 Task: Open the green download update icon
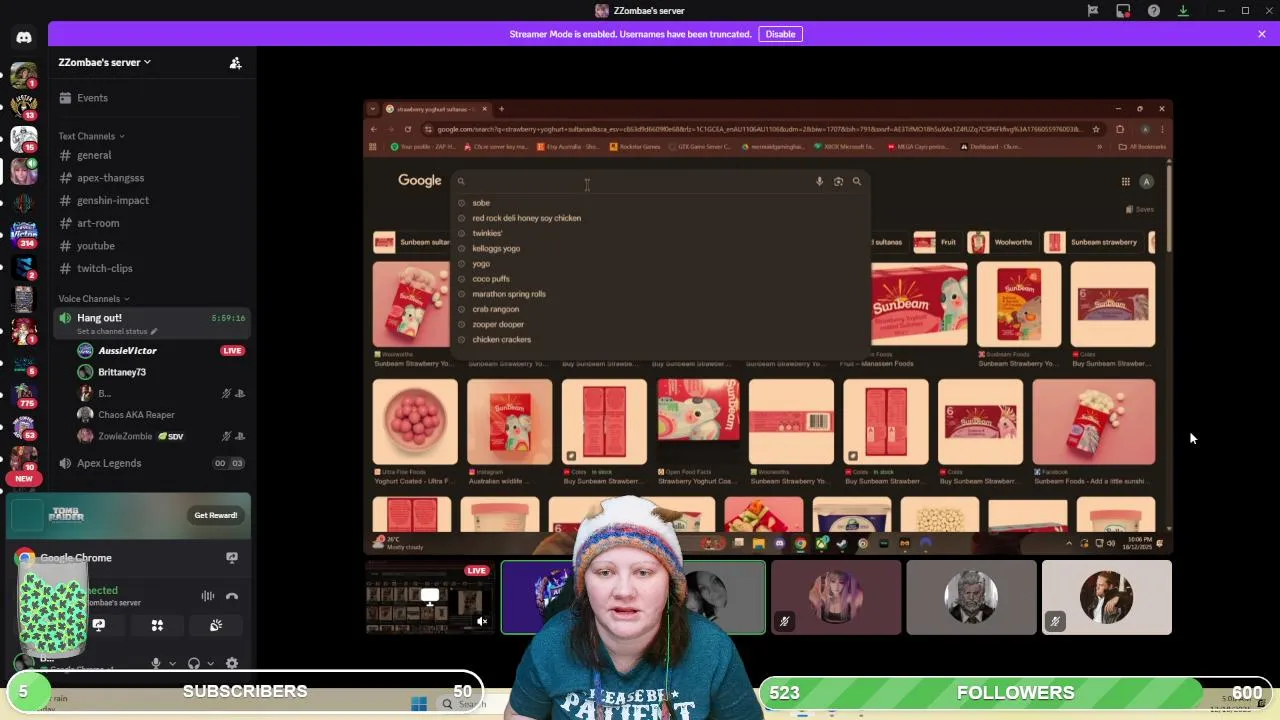[x=1183, y=10]
